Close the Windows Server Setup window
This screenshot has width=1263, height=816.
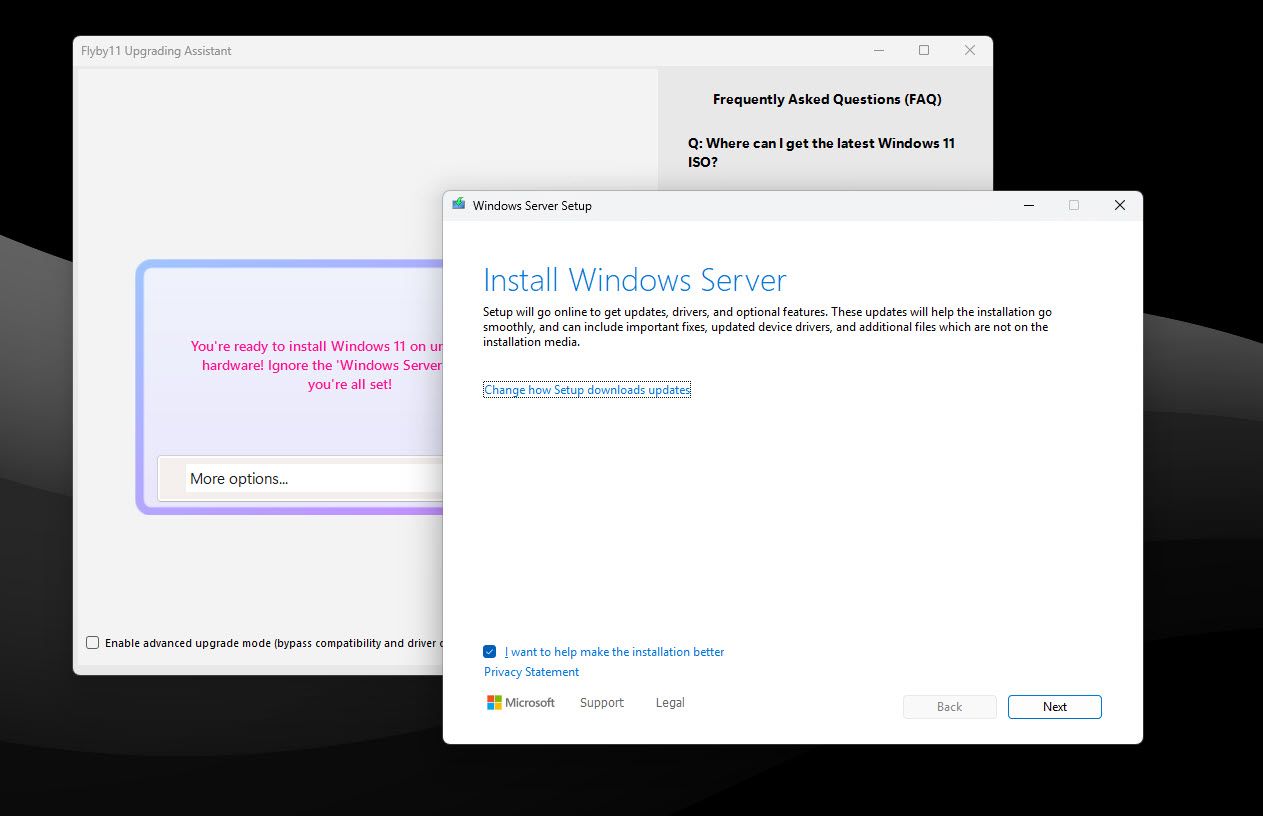tap(1119, 205)
